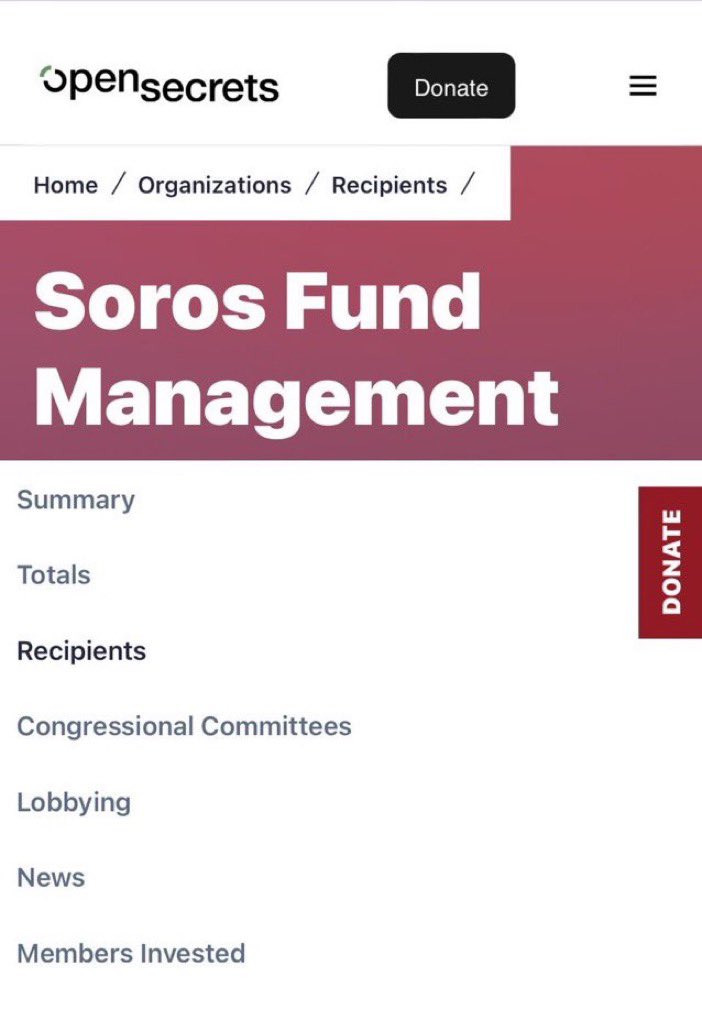This screenshot has height=1021, width=702.
Task: Switch to the Totals section
Action: click(x=54, y=575)
